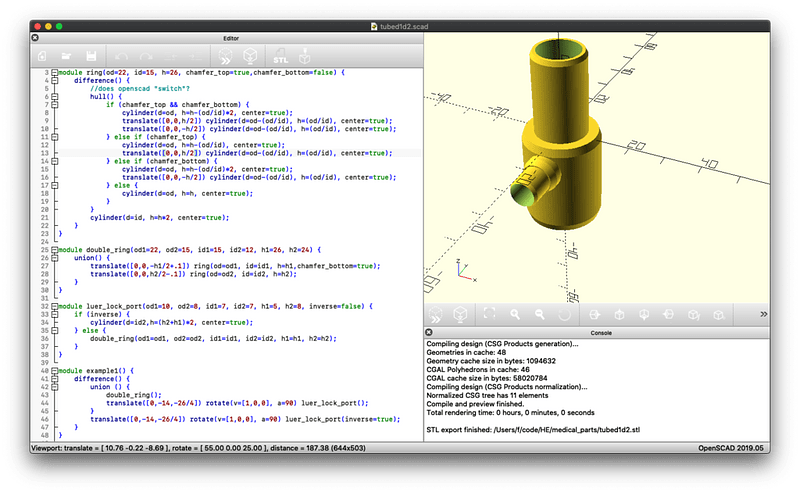
Task: Click 'Total rendering time' console line
Action: coord(510,412)
